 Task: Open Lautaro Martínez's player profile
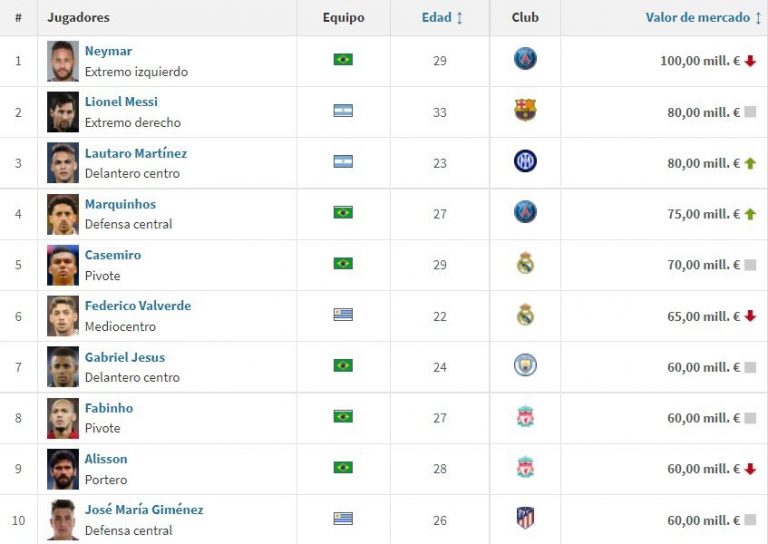[x=135, y=153]
